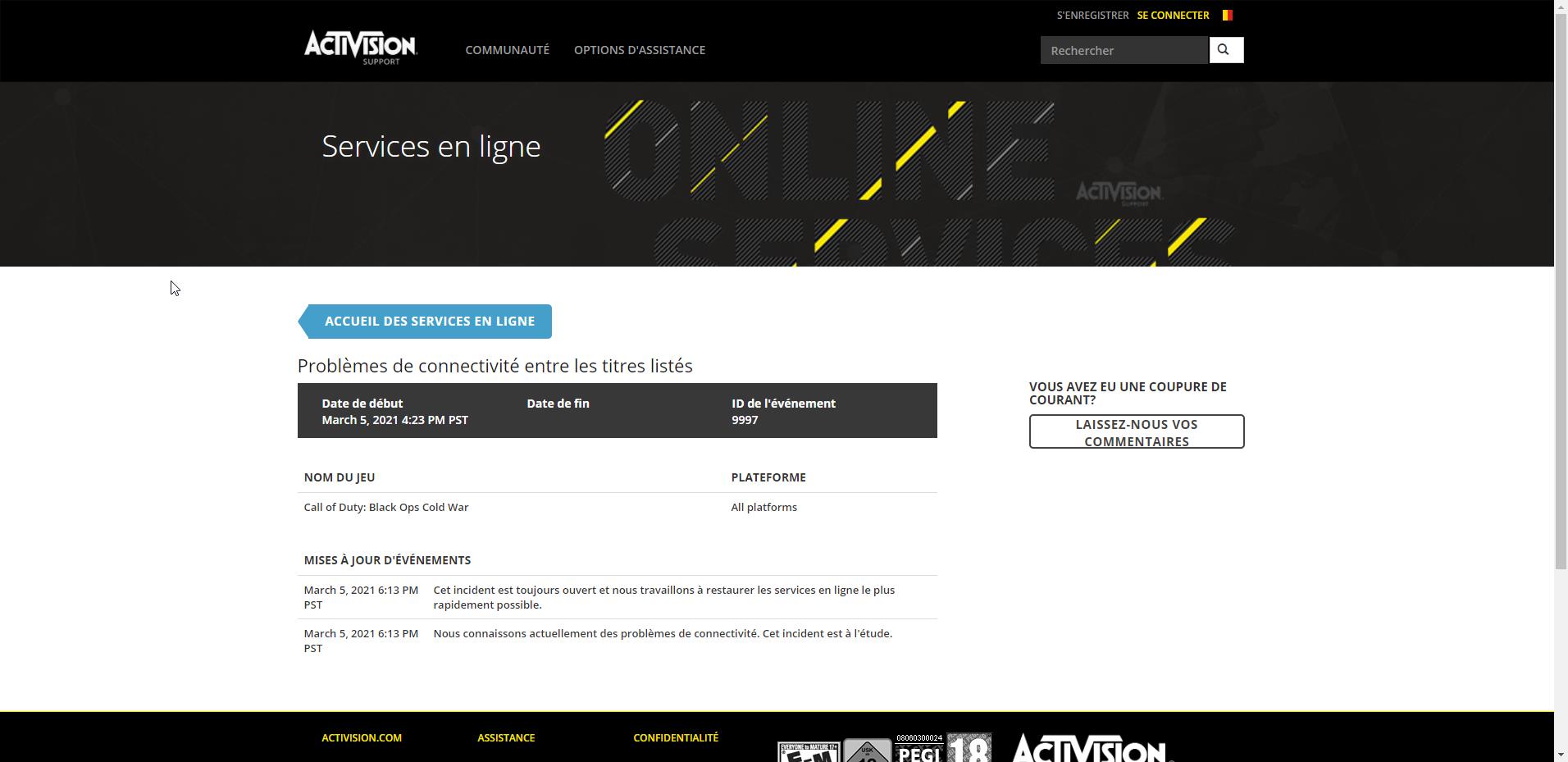The width and height of the screenshot is (1568, 762).
Task: Click the Se connecter link
Action: coord(1173,15)
